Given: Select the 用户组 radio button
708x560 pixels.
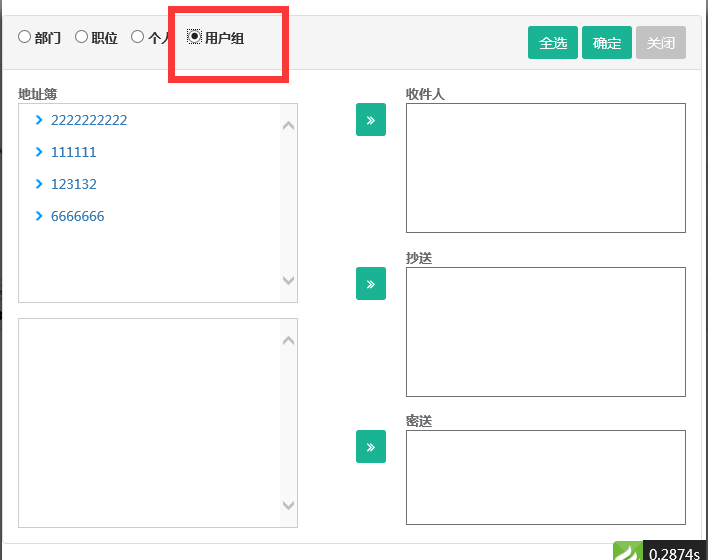Looking at the screenshot, I should tap(194, 37).
